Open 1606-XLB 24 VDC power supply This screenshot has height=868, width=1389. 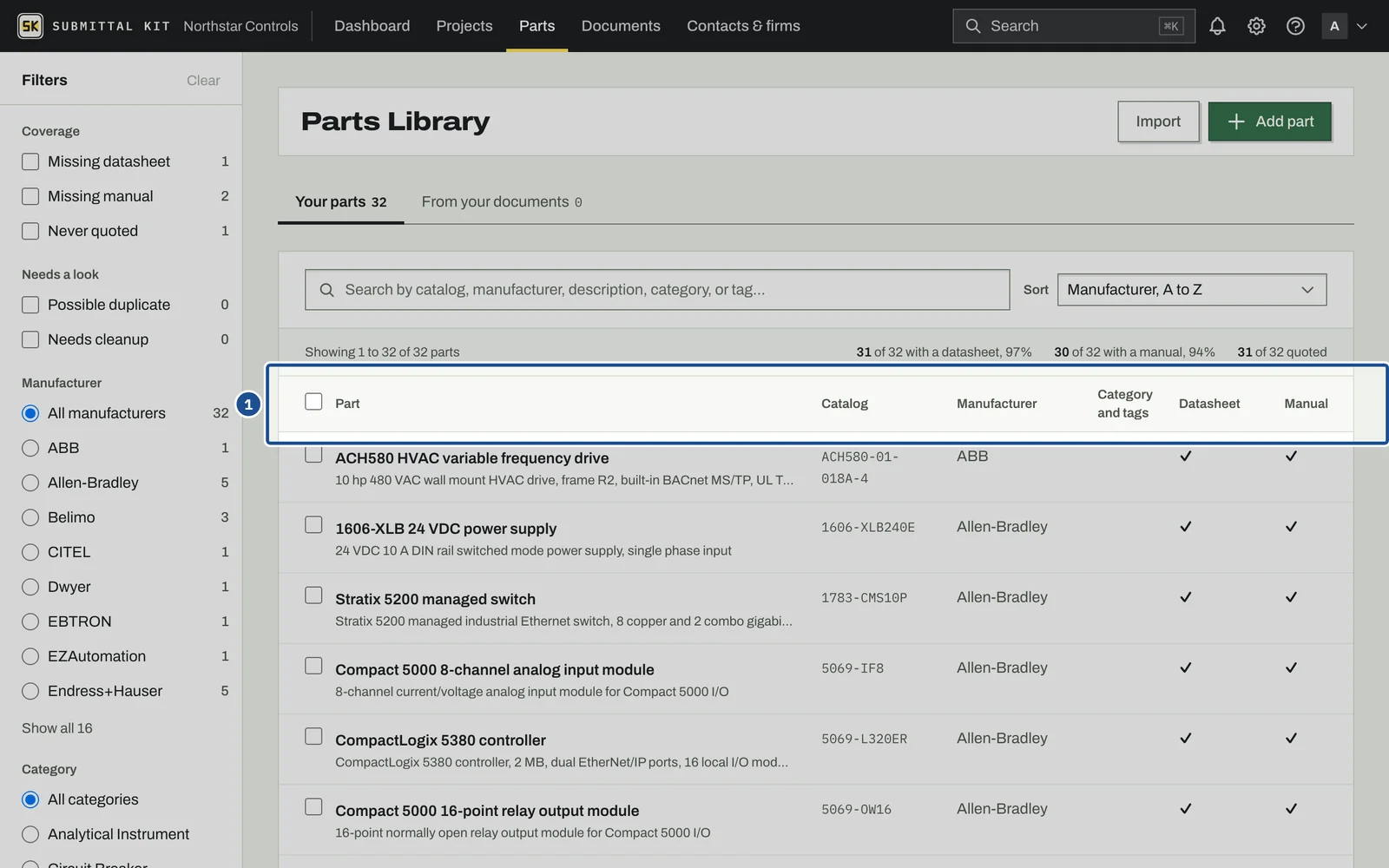(445, 529)
